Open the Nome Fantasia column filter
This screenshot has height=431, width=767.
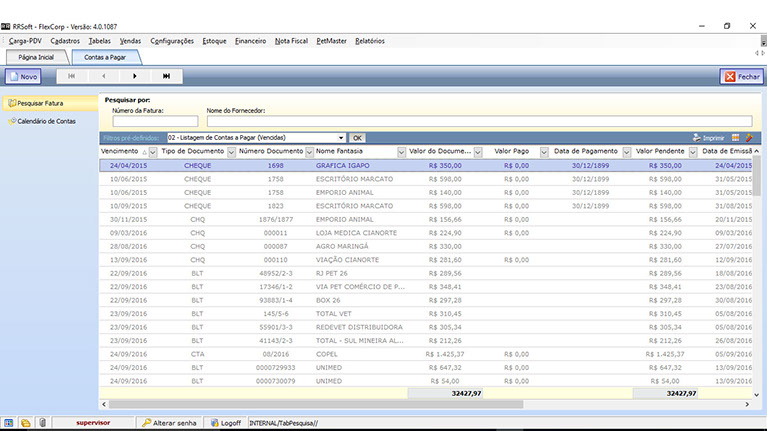[x=401, y=152]
